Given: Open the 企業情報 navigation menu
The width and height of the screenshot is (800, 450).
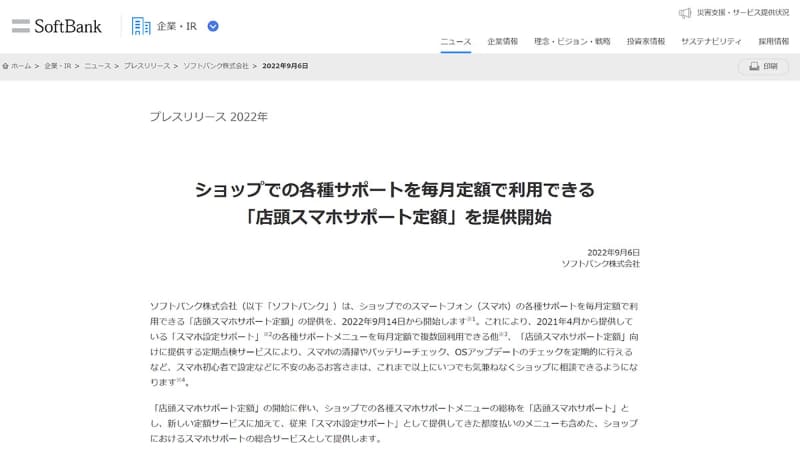Looking at the screenshot, I should (x=503, y=41).
